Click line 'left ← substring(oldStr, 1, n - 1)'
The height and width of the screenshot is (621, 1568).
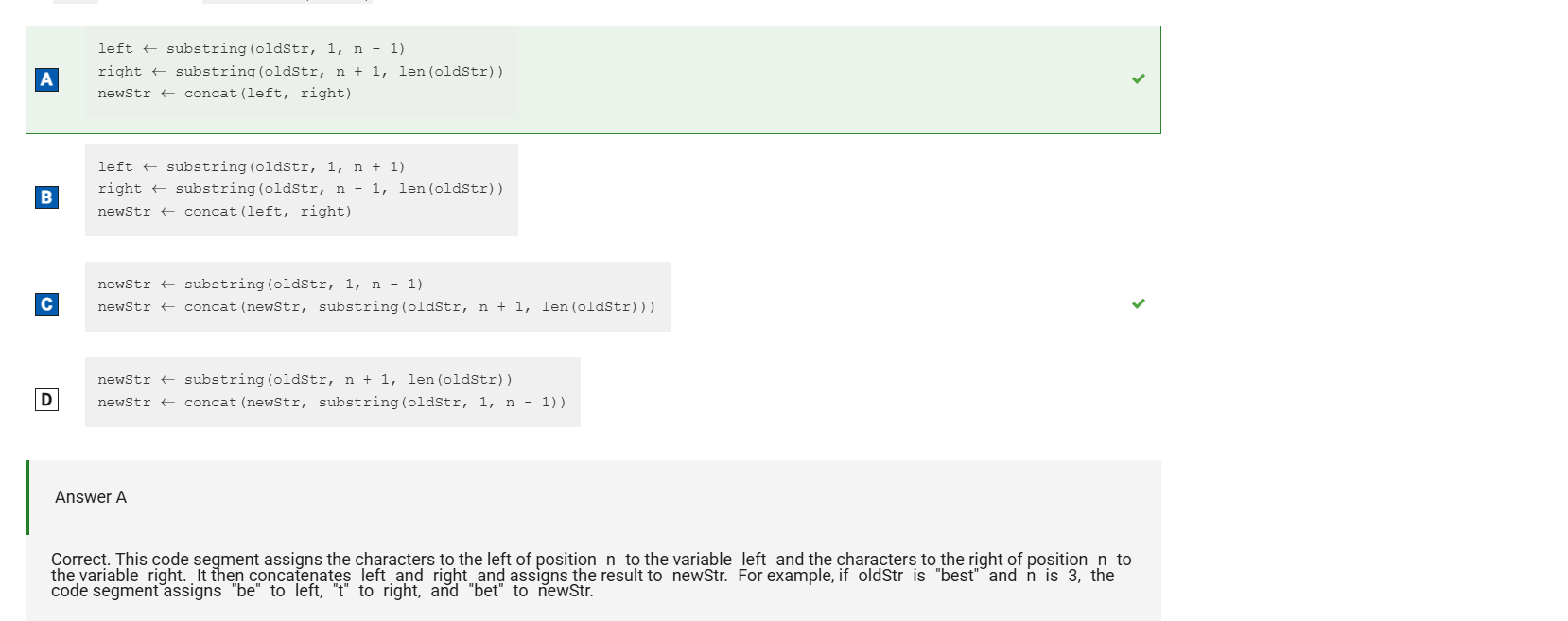tap(252, 48)
